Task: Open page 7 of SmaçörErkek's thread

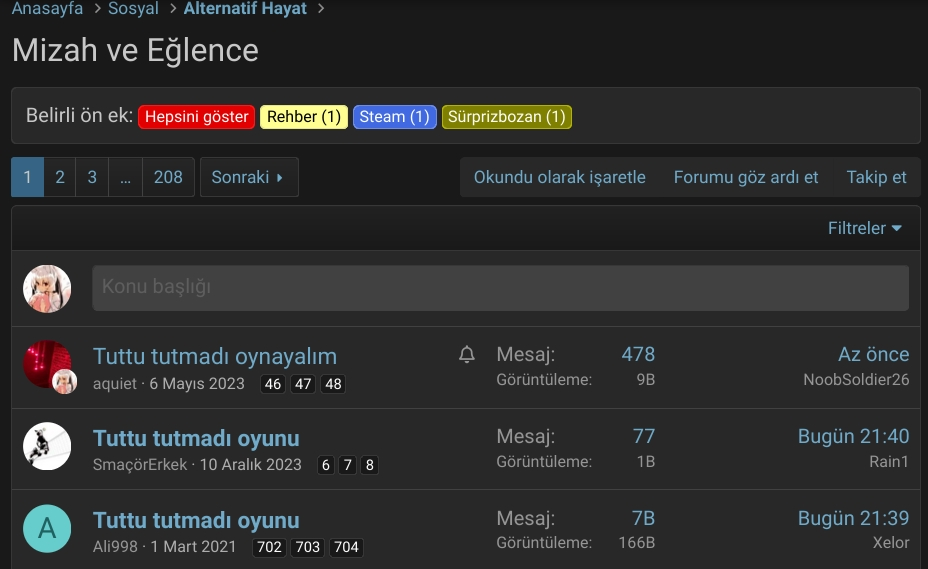Action: [348, 465]
